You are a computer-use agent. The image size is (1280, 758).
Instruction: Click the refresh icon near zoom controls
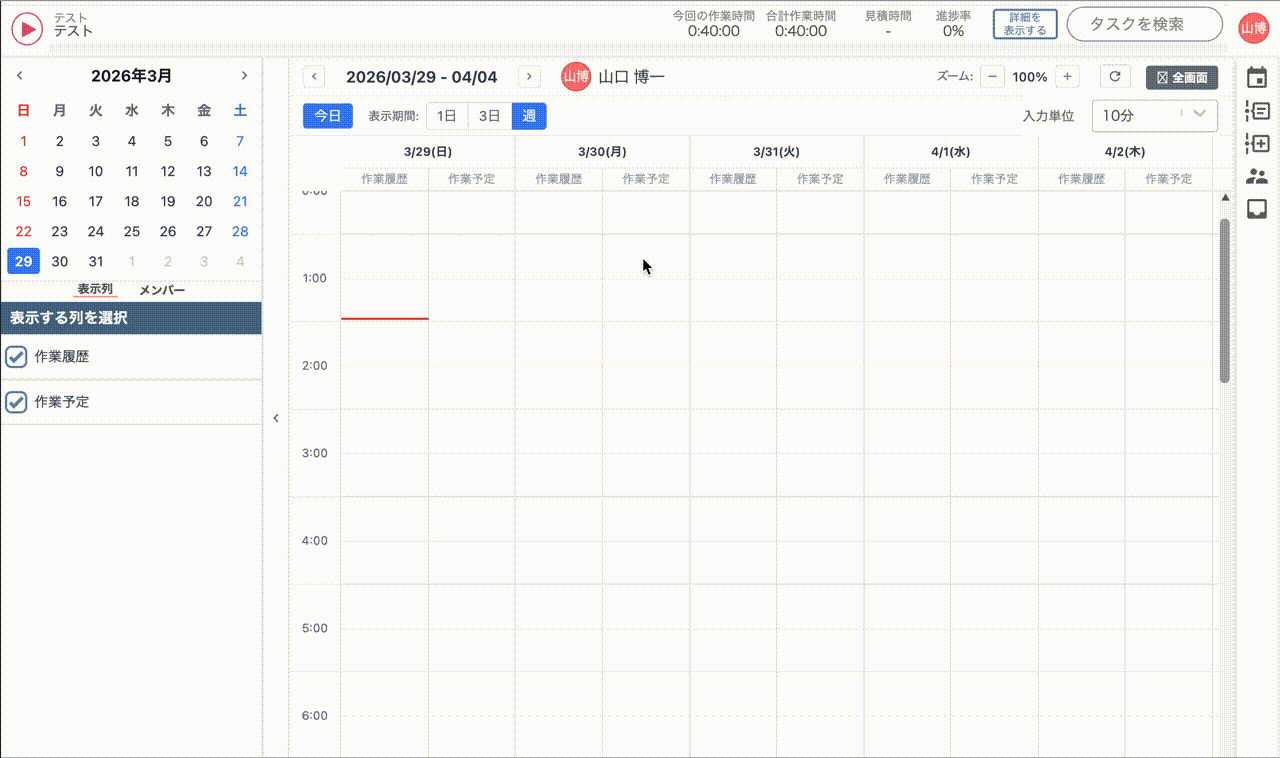pyautogui.click(x=1115, y=76)
